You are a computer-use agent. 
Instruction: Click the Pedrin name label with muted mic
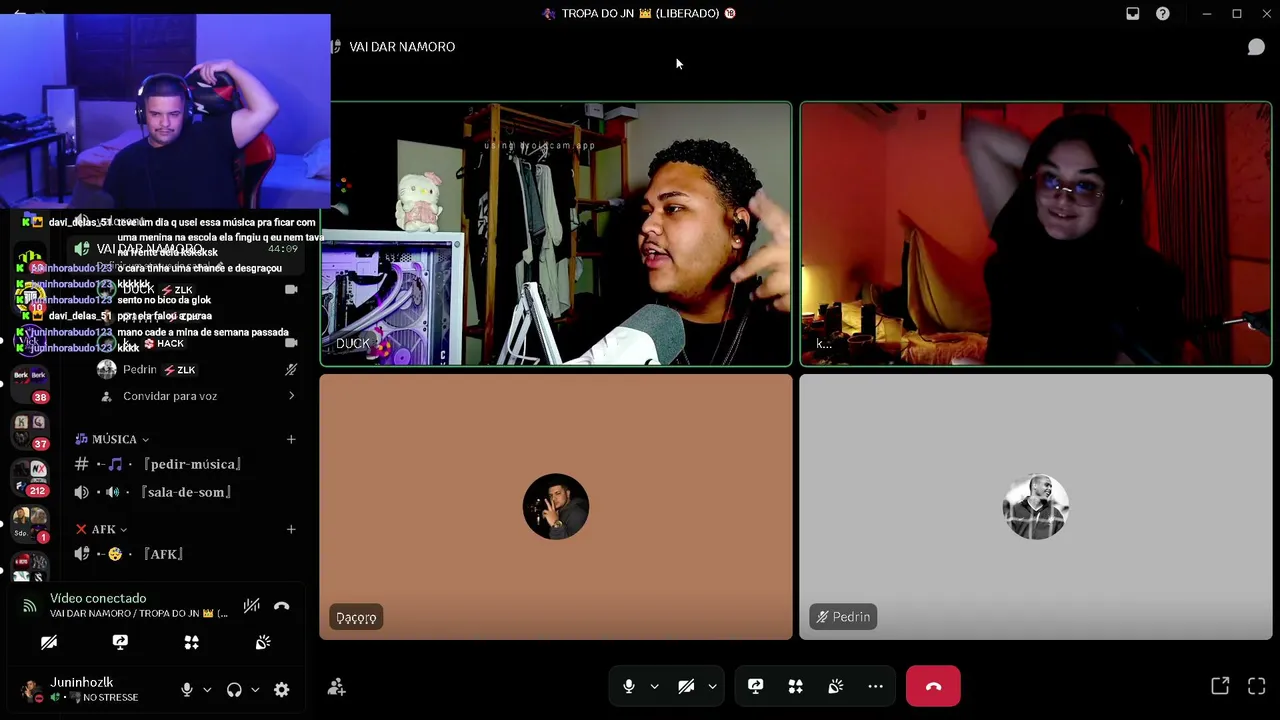pos(843,617)
